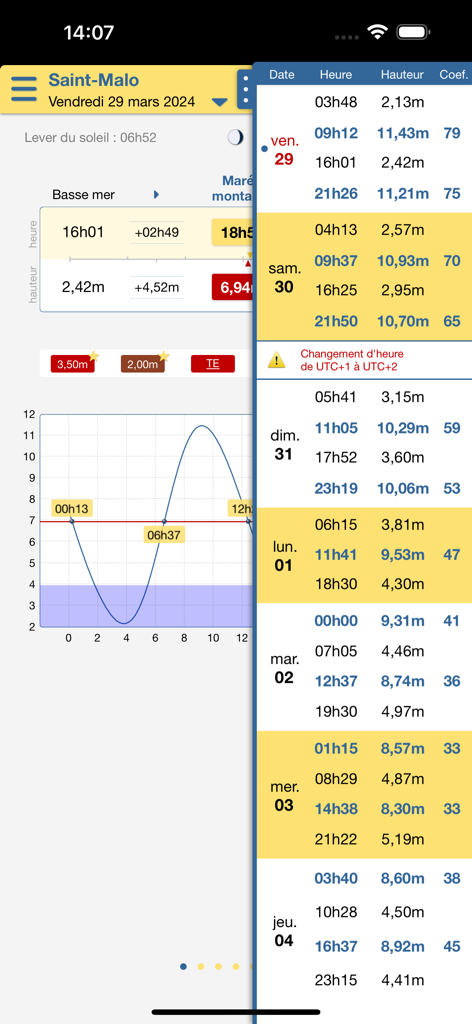This screenshot has width=472, height=1024.
Task: Tap the arrow next to Basse mer
Action: click(x=156, y=195)
